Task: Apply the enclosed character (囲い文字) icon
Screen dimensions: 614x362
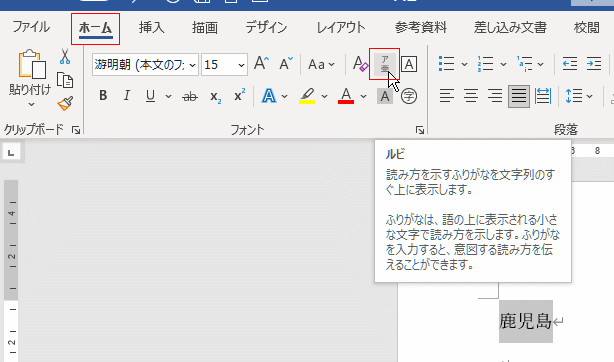Action: point(409,96)
